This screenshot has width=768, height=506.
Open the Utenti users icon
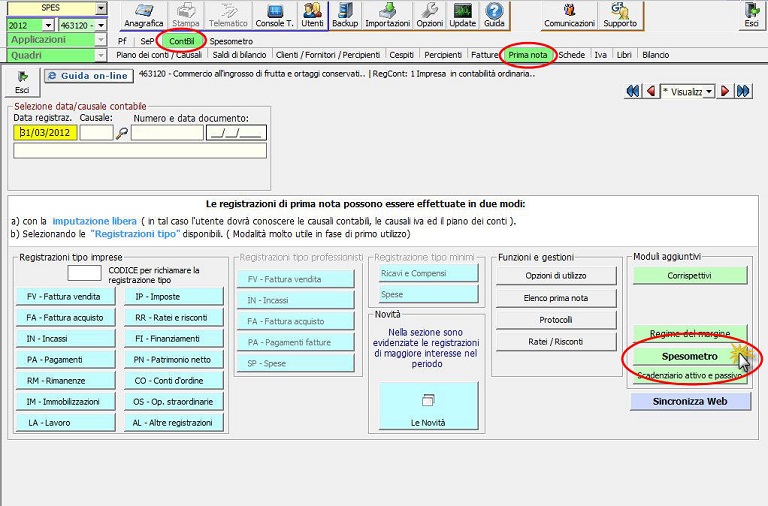312,15
